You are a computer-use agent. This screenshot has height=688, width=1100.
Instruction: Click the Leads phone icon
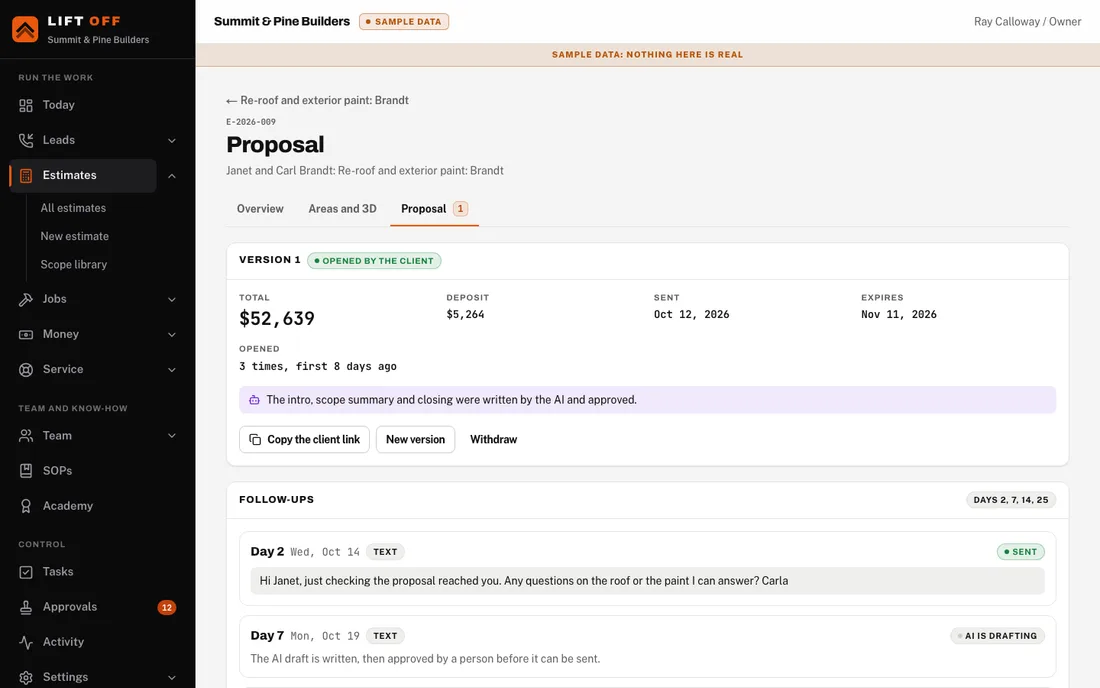tap(26, 140)
